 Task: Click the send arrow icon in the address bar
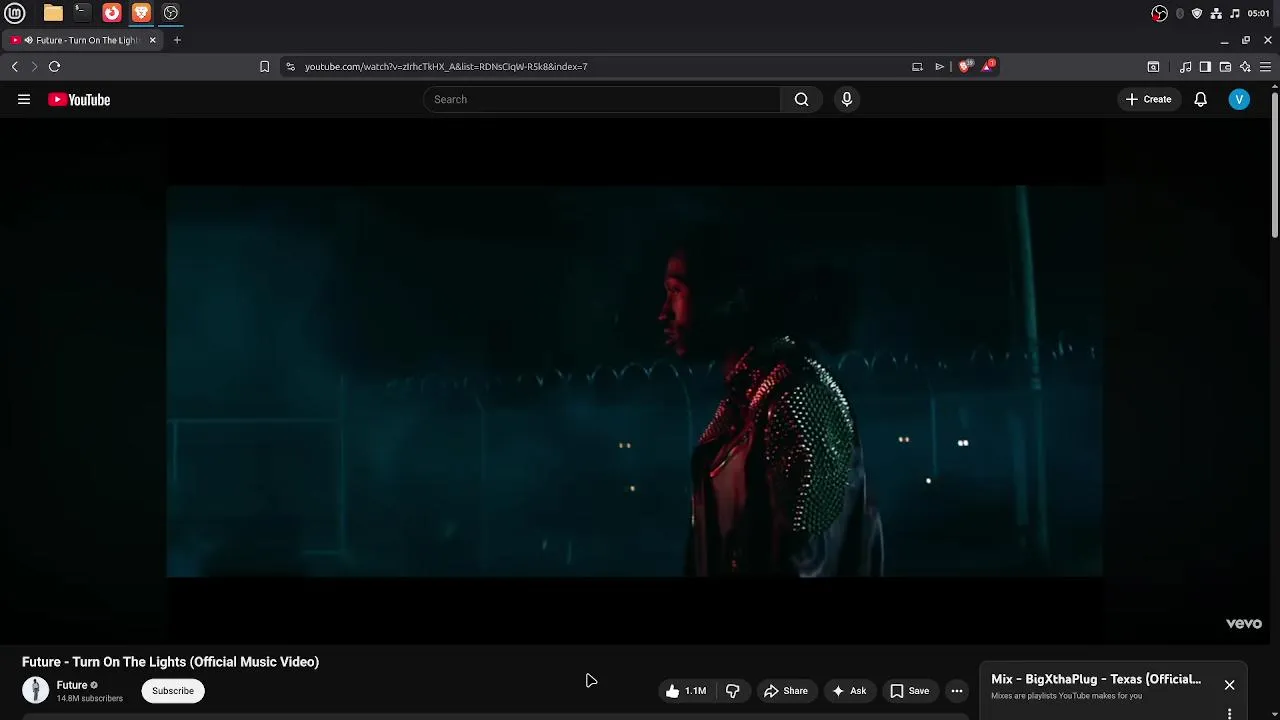tap(940, 66)
